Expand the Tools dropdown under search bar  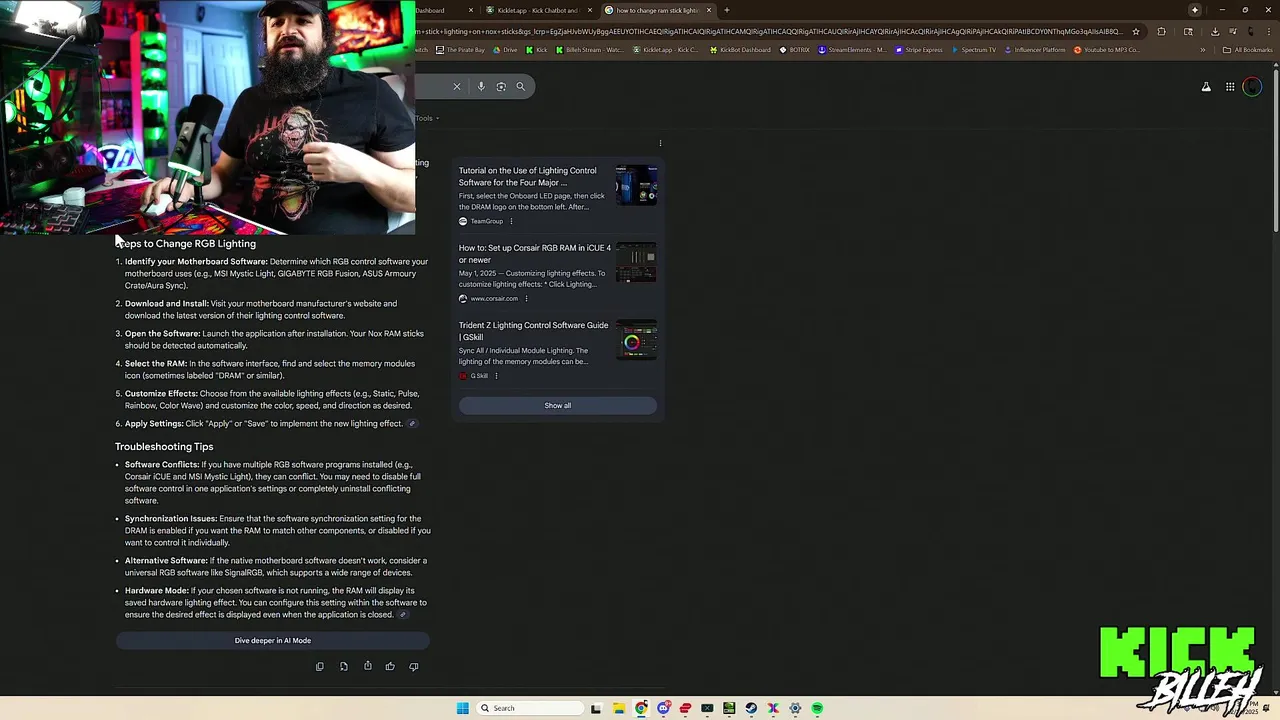(x=427, y=118)
